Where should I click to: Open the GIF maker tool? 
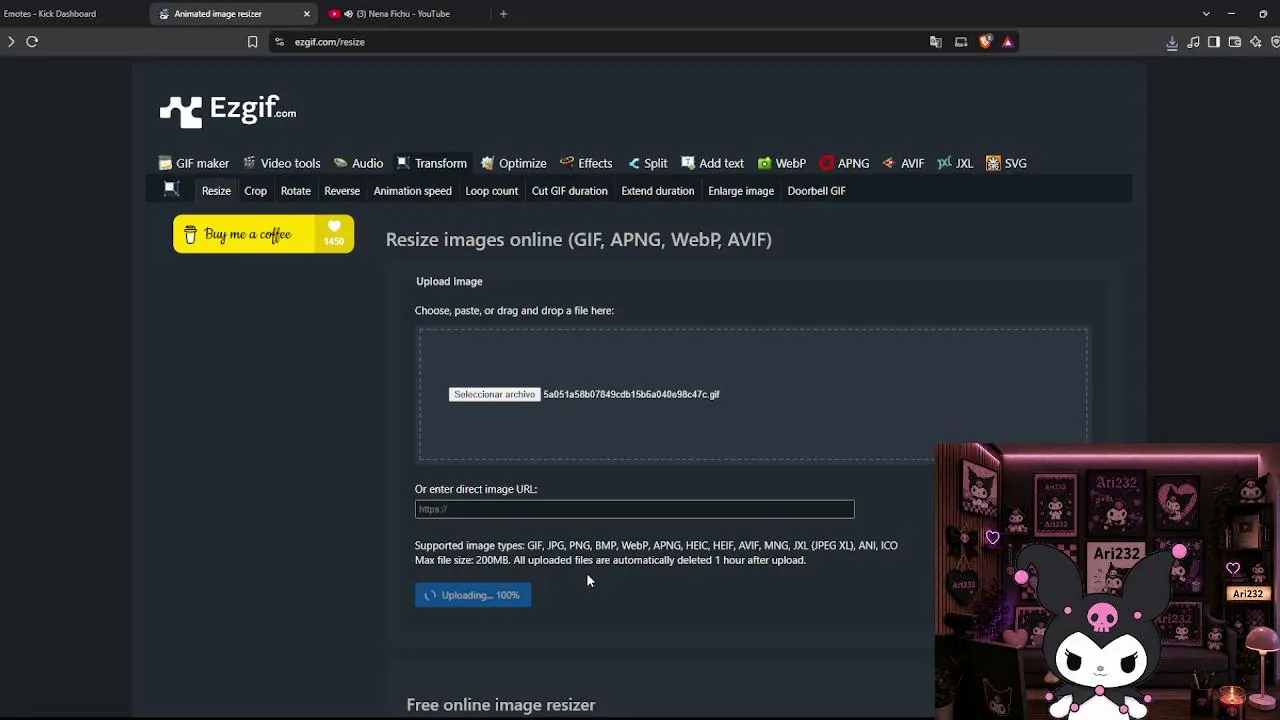tap(194, 163)
